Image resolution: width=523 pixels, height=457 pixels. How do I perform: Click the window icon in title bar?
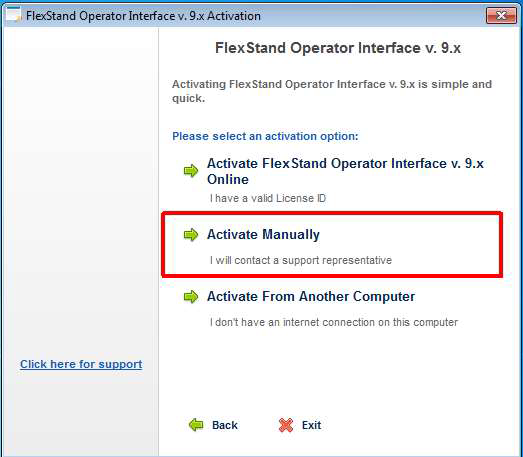click(x=14, y=15)
